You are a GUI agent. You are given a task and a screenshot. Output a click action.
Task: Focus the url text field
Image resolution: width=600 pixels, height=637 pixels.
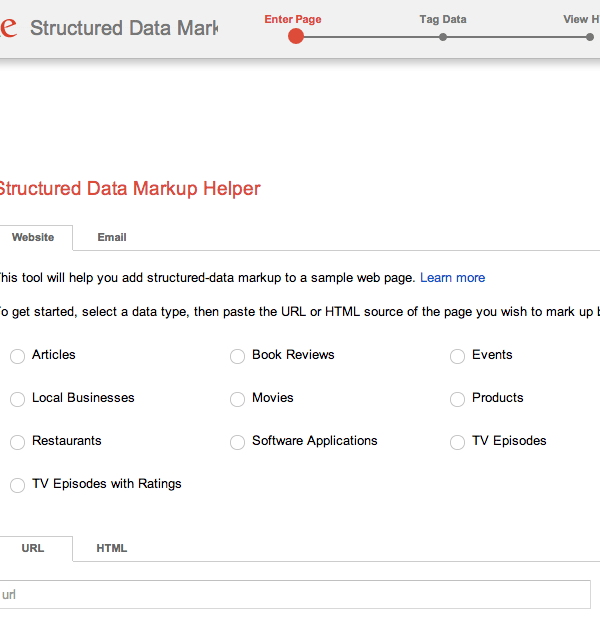point(295,595)
